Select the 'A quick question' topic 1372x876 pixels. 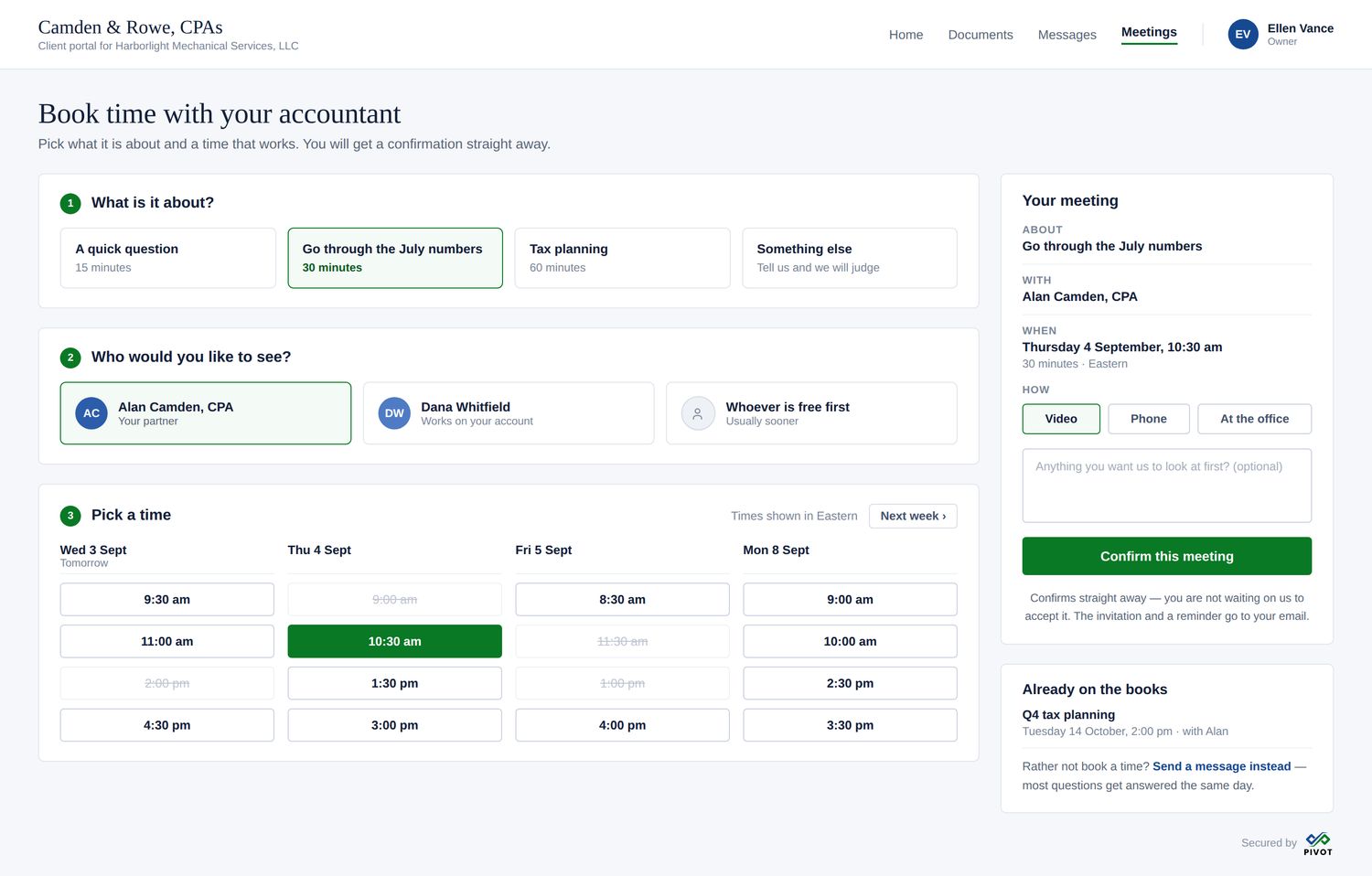(168, 258)
